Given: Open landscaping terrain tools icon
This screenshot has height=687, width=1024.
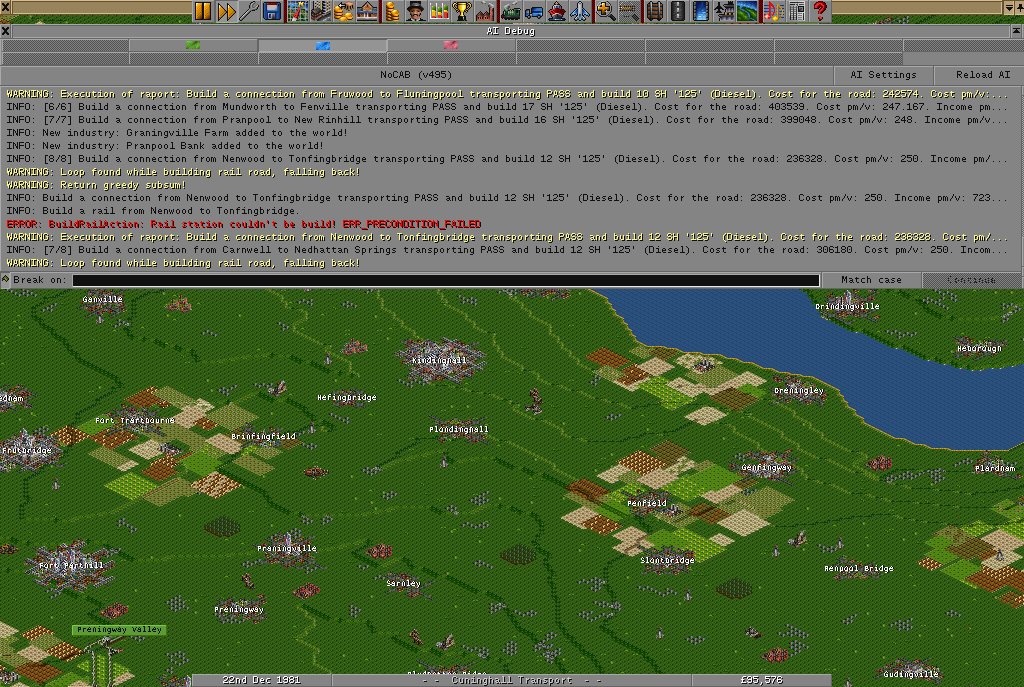Looking at the screenshot, I should 746,11.
